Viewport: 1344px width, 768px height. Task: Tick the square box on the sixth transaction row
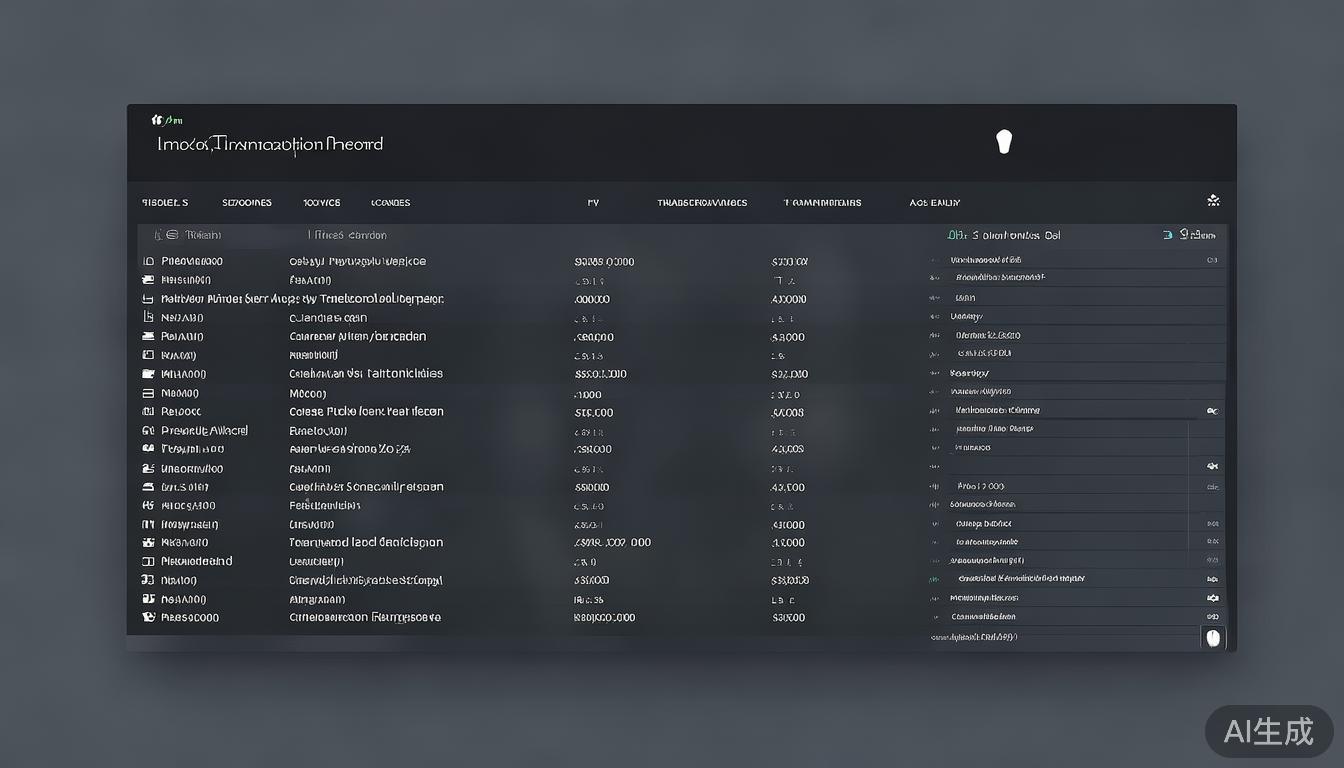tap(149, 355)
